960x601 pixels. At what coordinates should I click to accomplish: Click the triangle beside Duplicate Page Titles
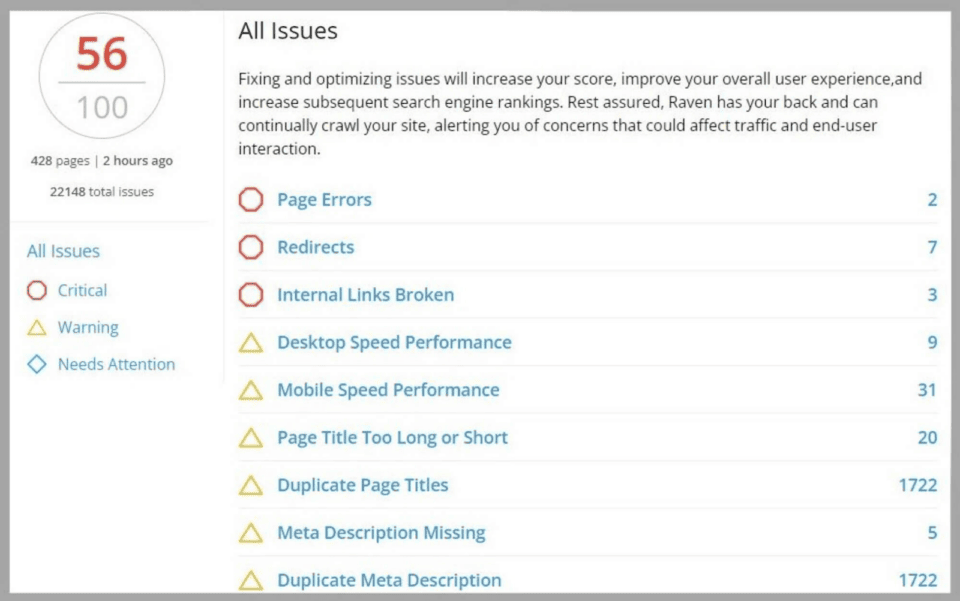251,485
